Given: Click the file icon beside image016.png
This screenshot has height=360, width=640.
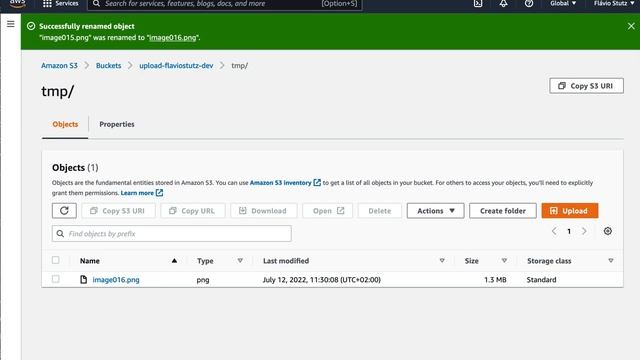Looking at the screenshot, I should click(84, 279).
